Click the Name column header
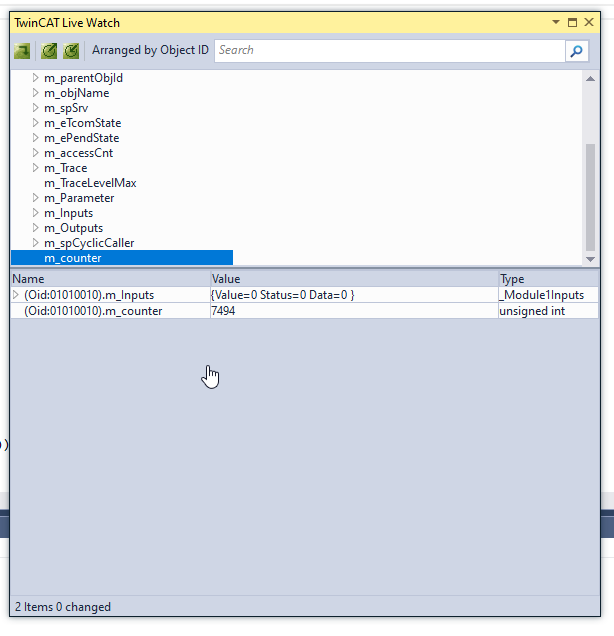 111,279
